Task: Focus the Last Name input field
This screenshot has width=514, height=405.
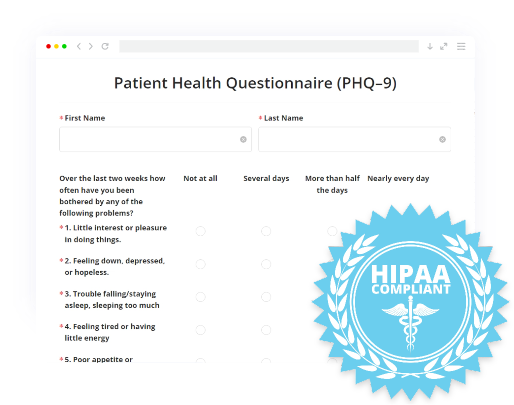Action: pyautogui.click(x=354, y=139)
